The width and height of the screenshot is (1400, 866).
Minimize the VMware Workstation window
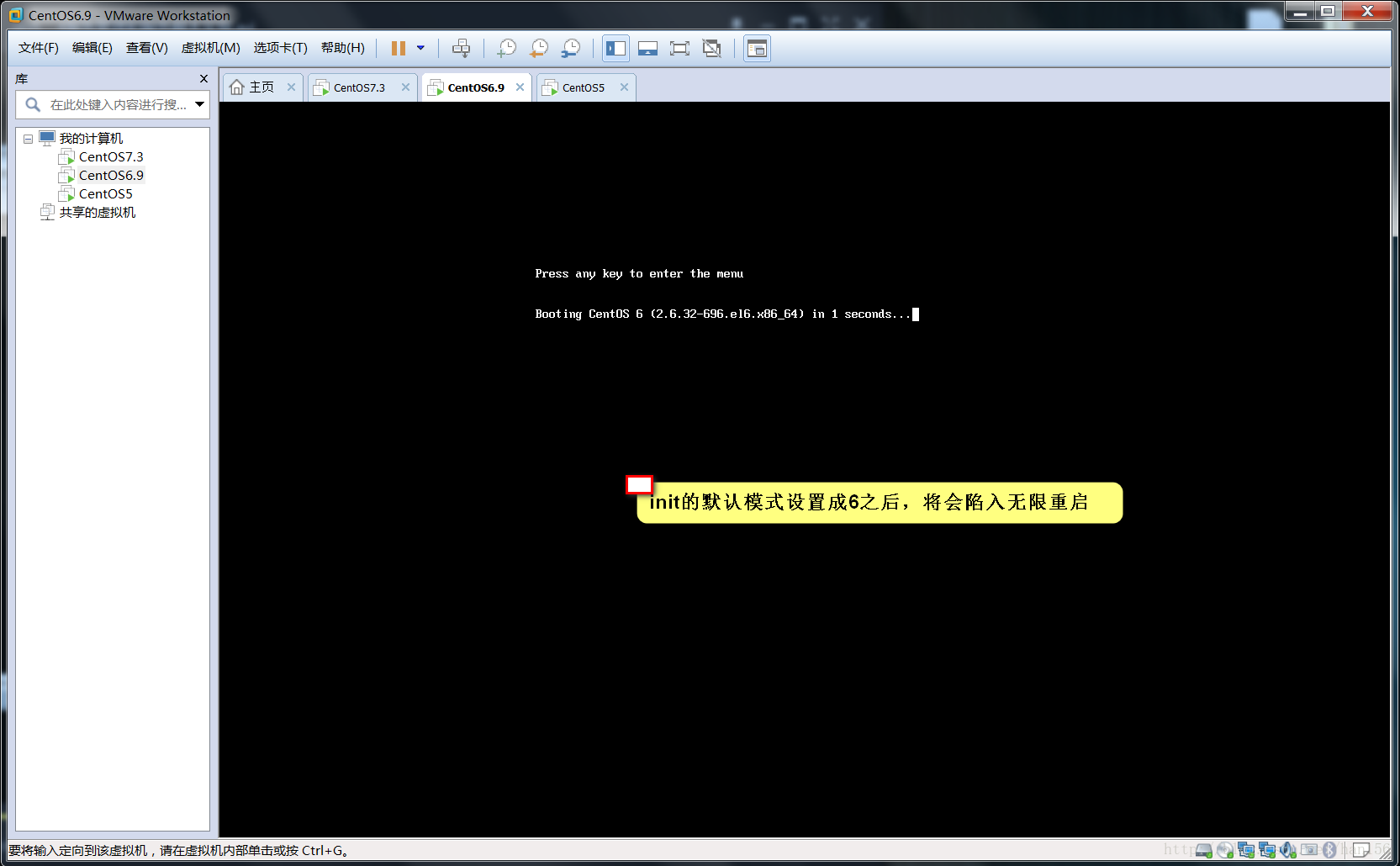coord(1299,11)
